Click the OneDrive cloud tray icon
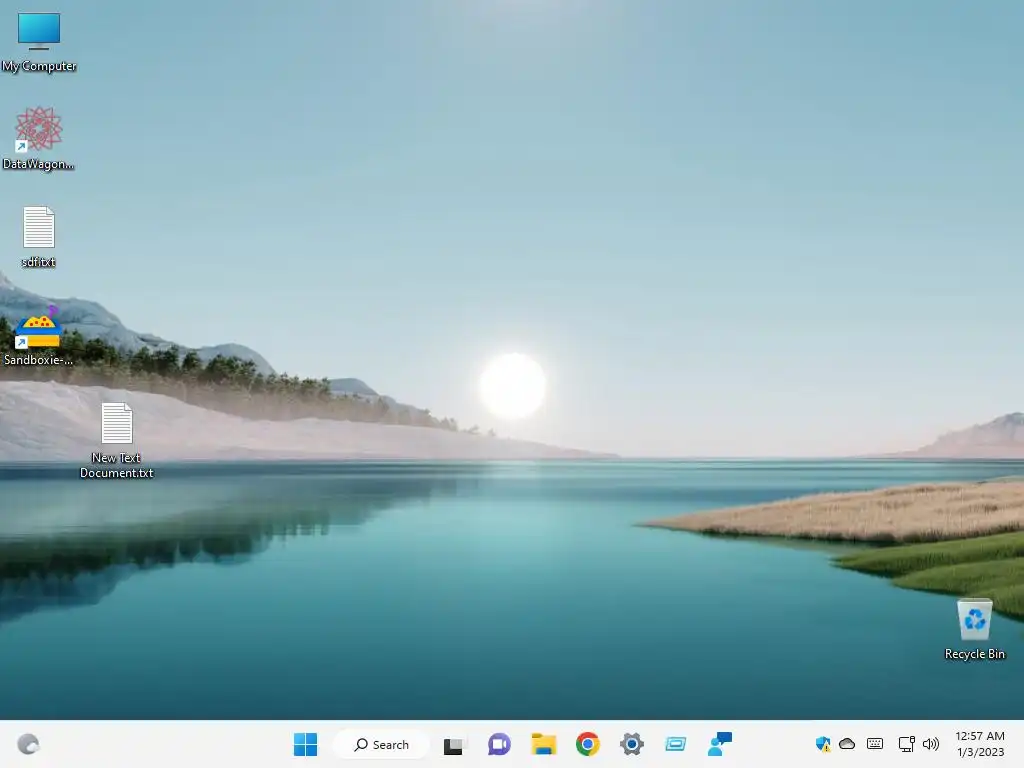 click(847, 744)
